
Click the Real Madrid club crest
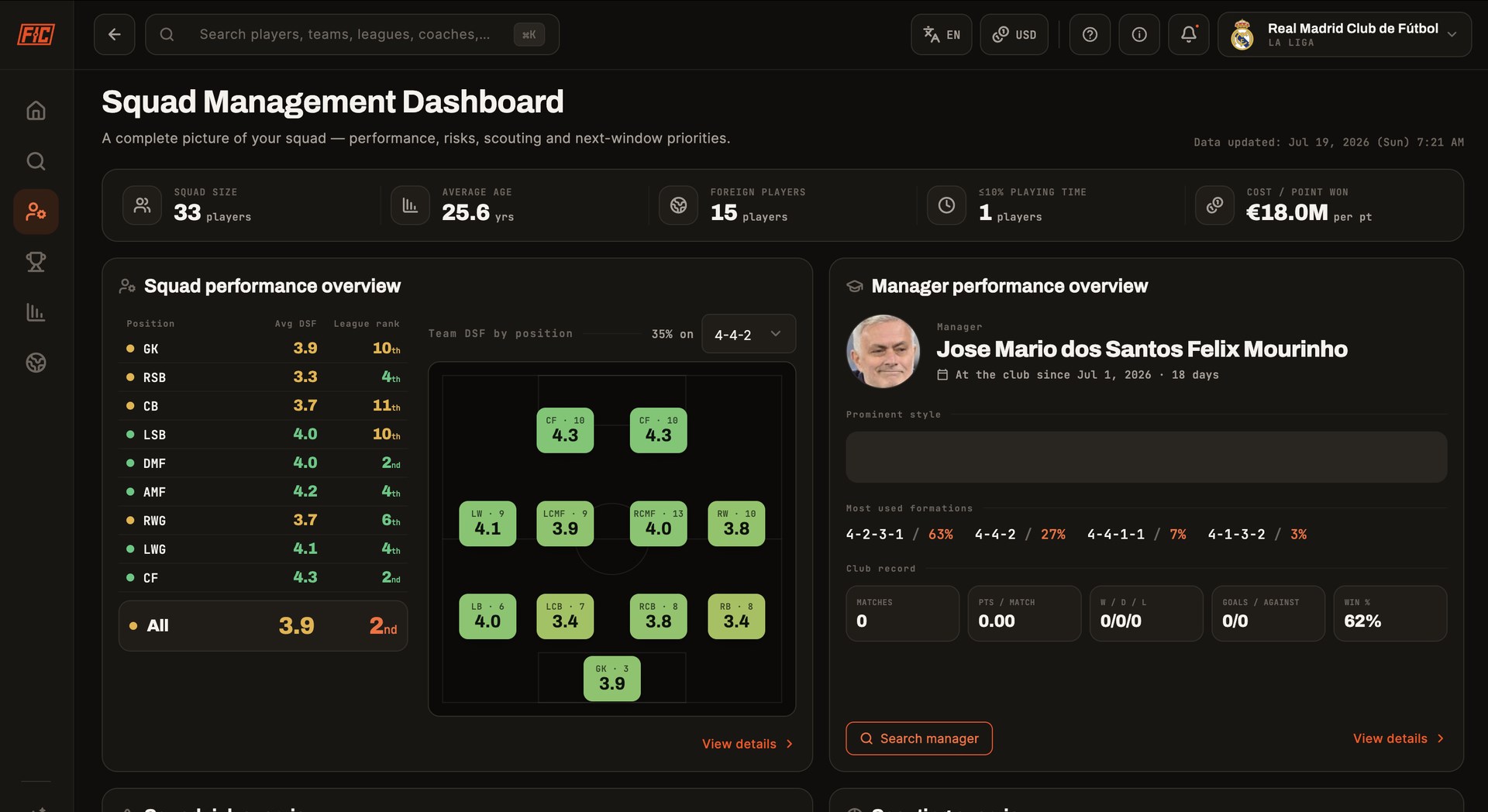point(1242,35)
